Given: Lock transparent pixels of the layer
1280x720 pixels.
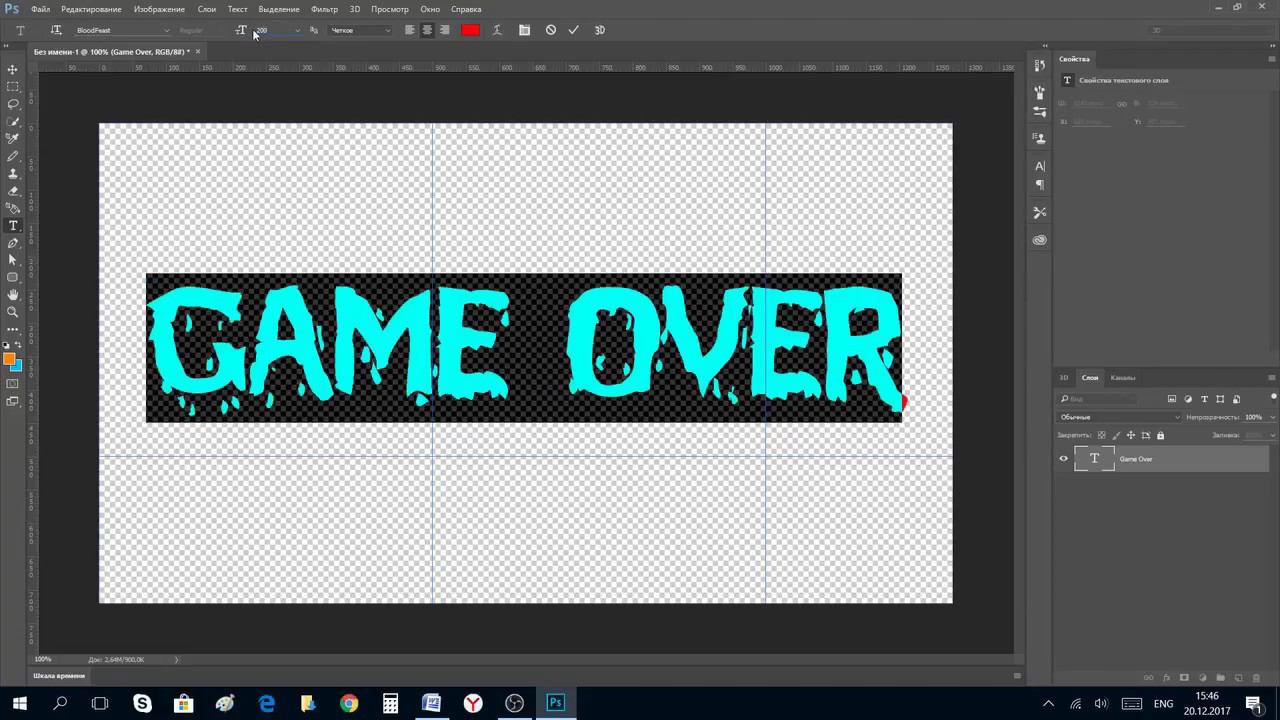Looking at the screenshot, I should 1102,435.
